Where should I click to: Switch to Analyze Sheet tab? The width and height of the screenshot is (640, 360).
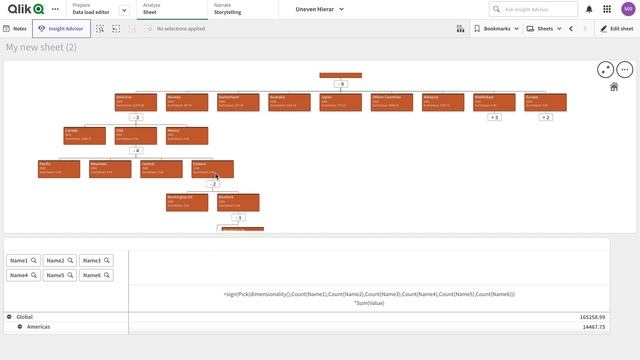point(172,9)
